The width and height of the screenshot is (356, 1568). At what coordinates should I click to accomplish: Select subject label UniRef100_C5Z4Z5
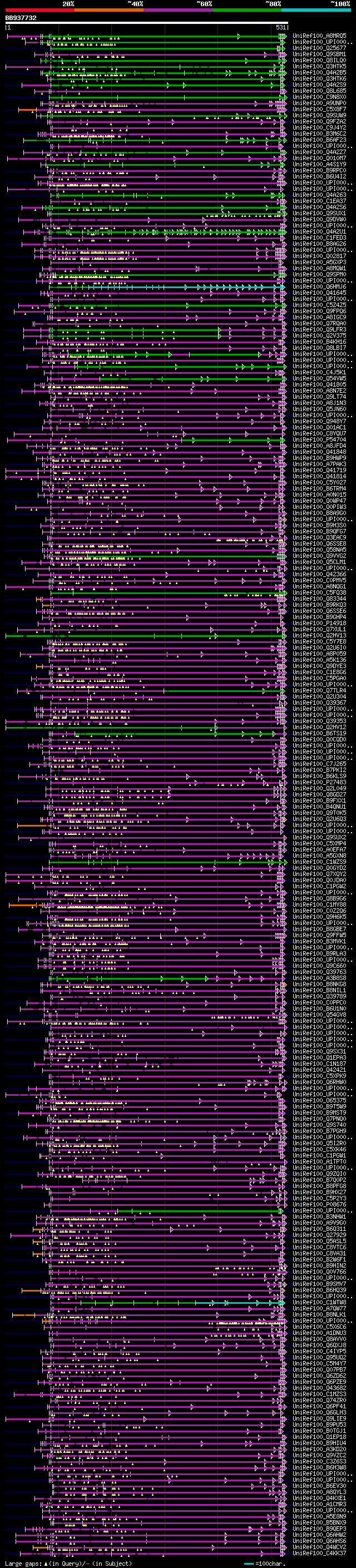click(319, 305)
